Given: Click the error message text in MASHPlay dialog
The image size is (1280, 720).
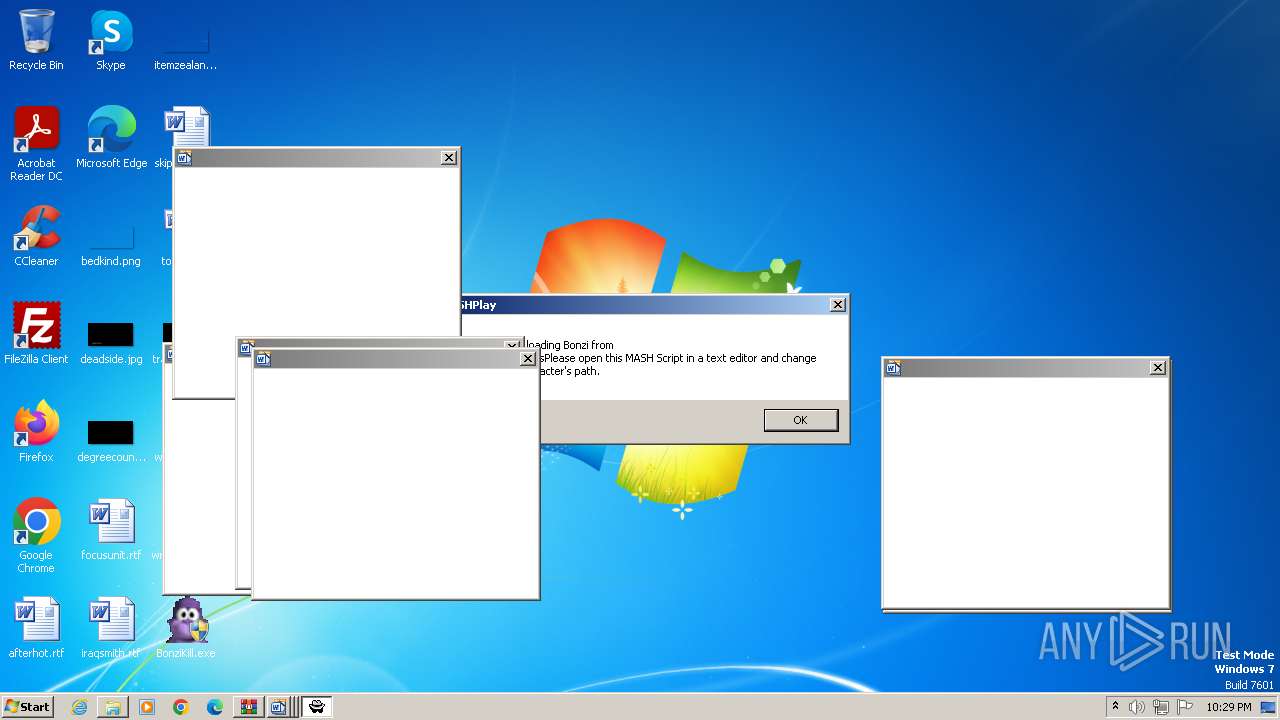Looking at the screenshot, I should point(670,358).
